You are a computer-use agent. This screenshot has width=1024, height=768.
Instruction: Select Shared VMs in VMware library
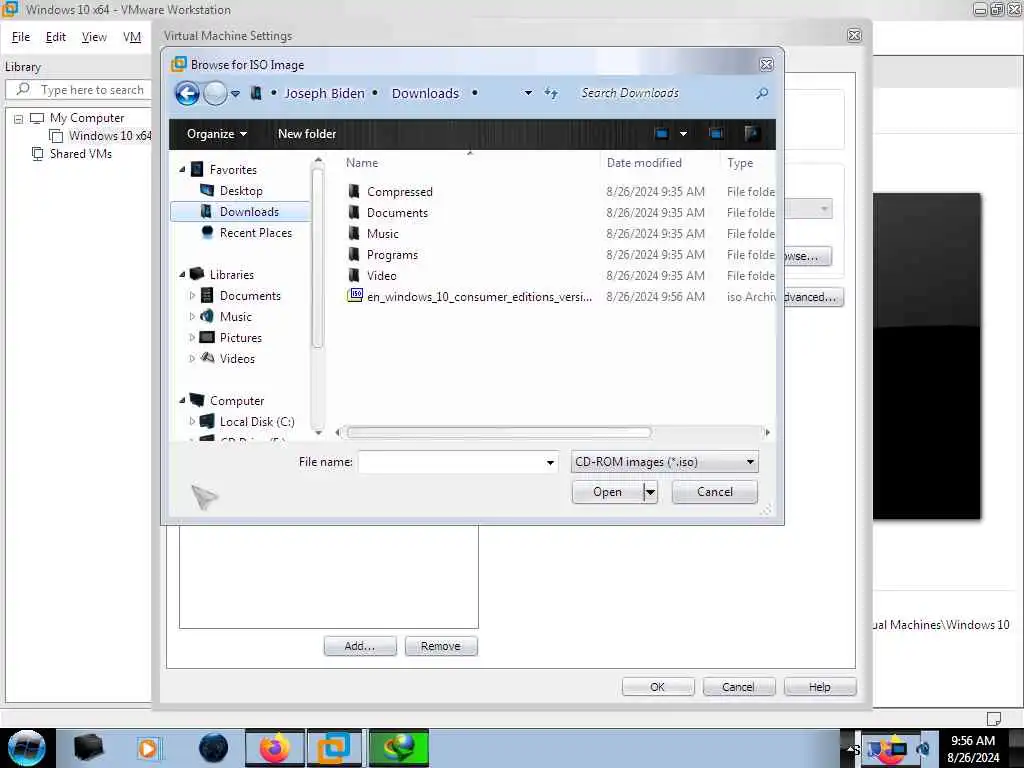coord(72,154)
